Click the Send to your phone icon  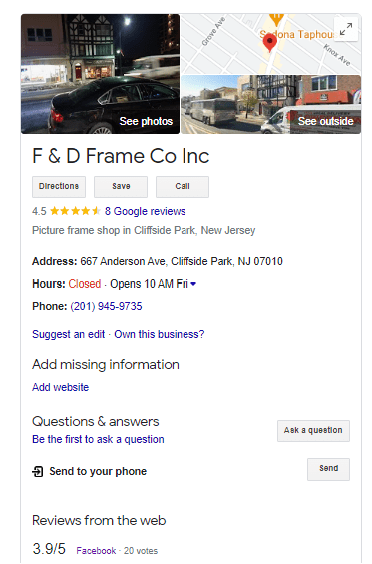coord(38,471)
